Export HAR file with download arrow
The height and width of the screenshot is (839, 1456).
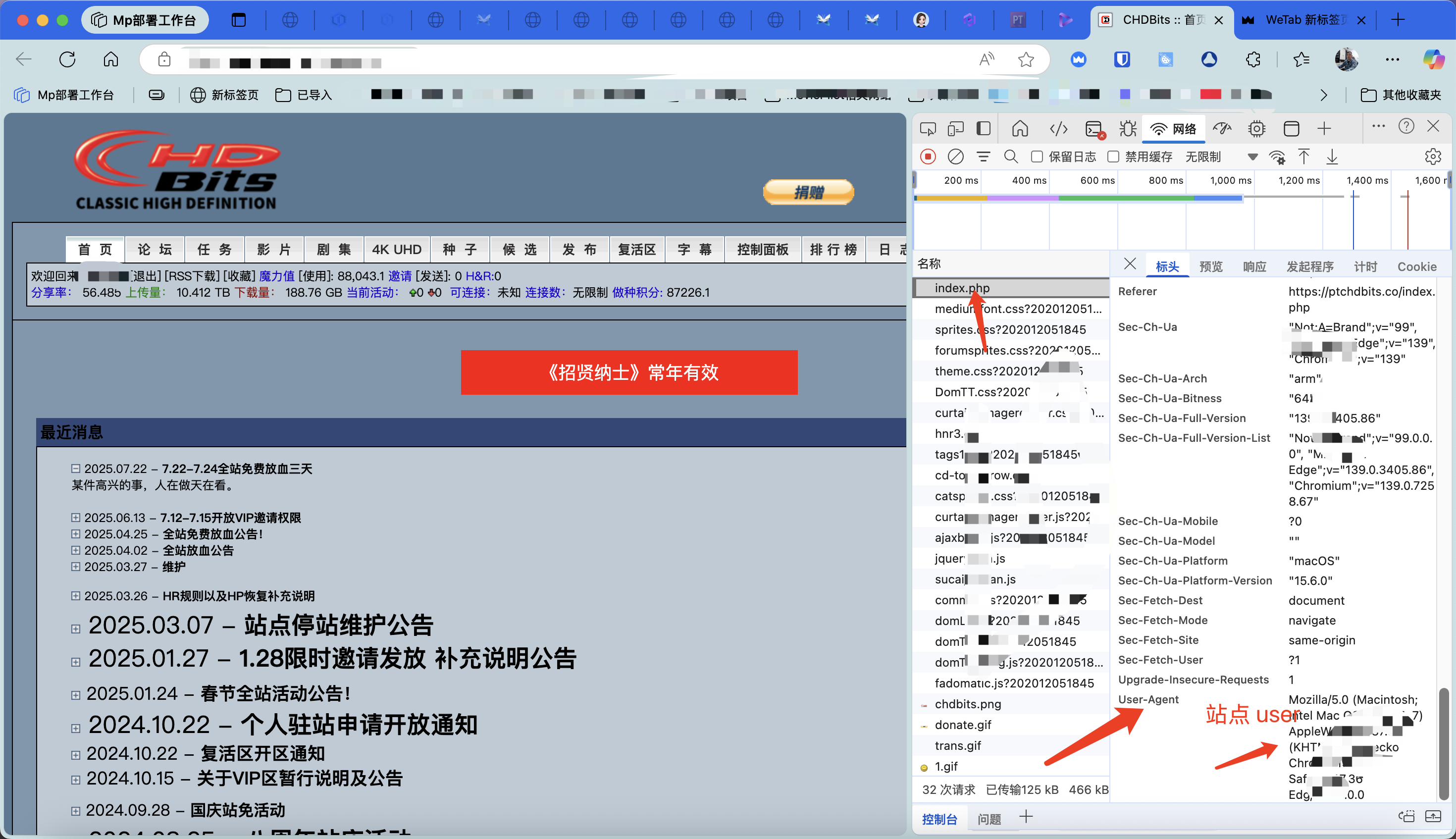point(1332,157)
